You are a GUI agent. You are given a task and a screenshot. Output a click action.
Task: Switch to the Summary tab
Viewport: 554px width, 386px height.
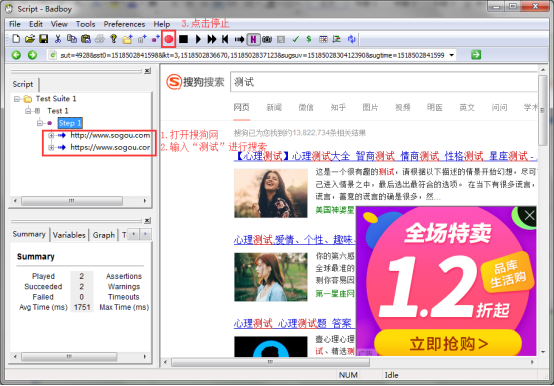click(x=29, y=234)
